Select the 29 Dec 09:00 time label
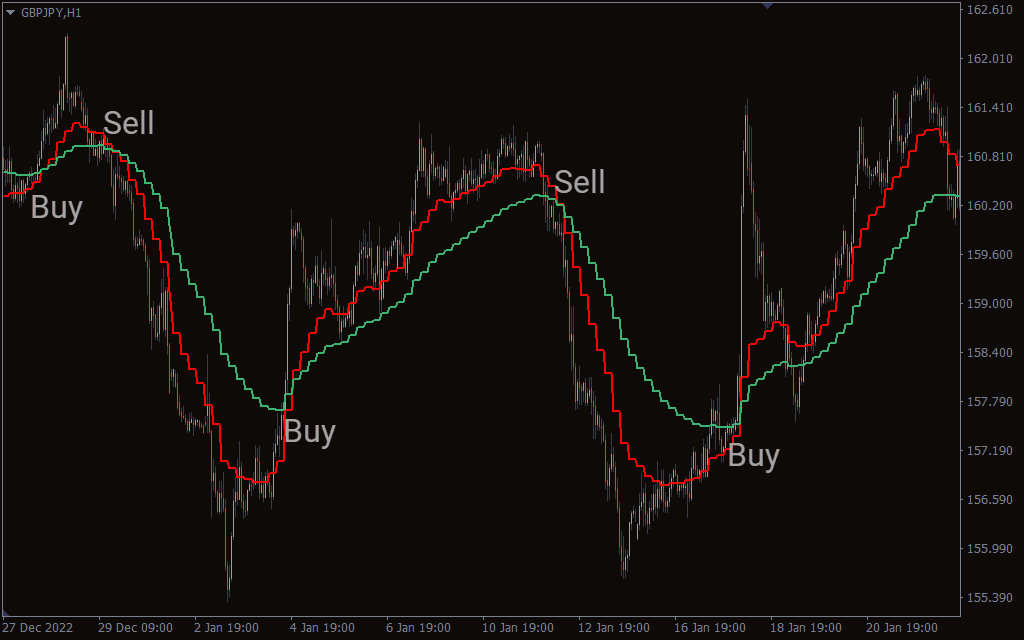The image size is (1024, 640). tap(135, 628)
